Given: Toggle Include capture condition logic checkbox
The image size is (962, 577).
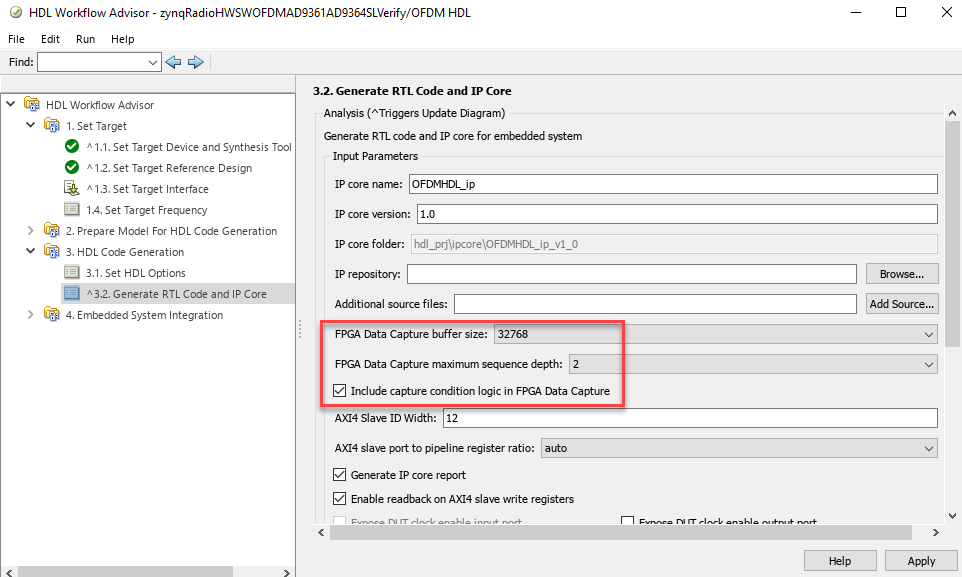Looking at the screenshot, I should click(340, 390).
